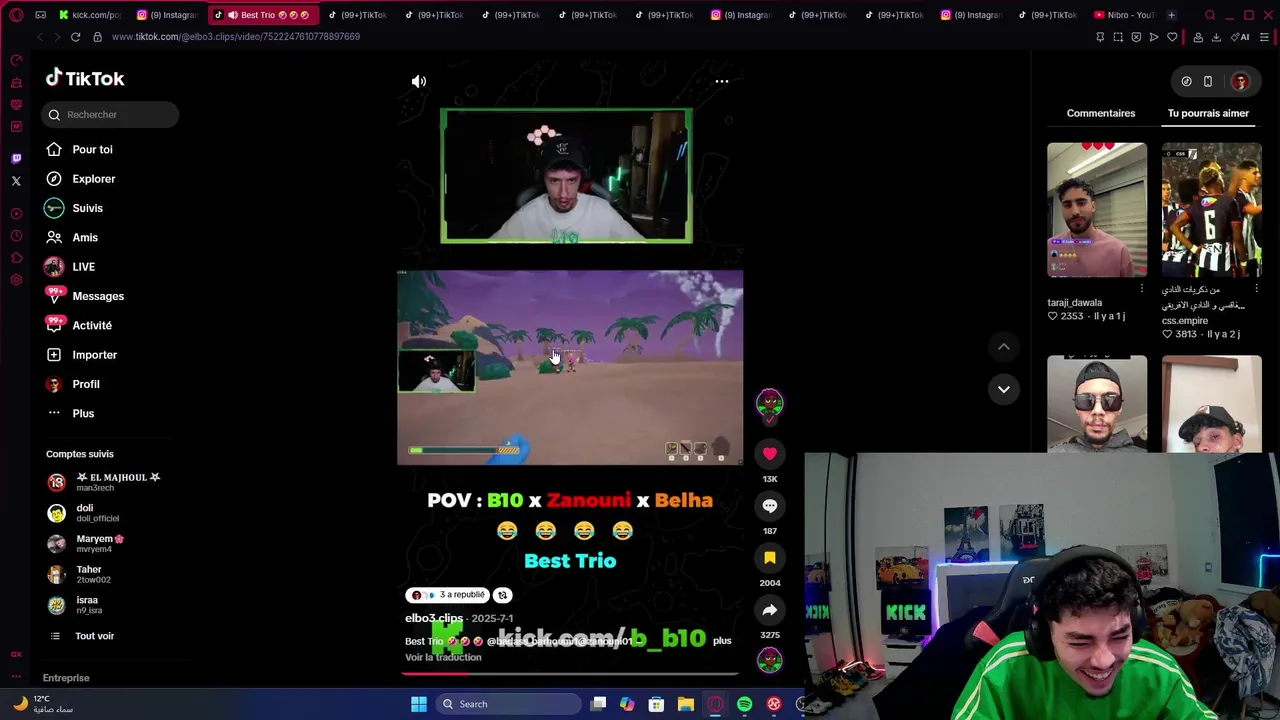Save page with bookmark heart in address bar

tap(1172, 37)
